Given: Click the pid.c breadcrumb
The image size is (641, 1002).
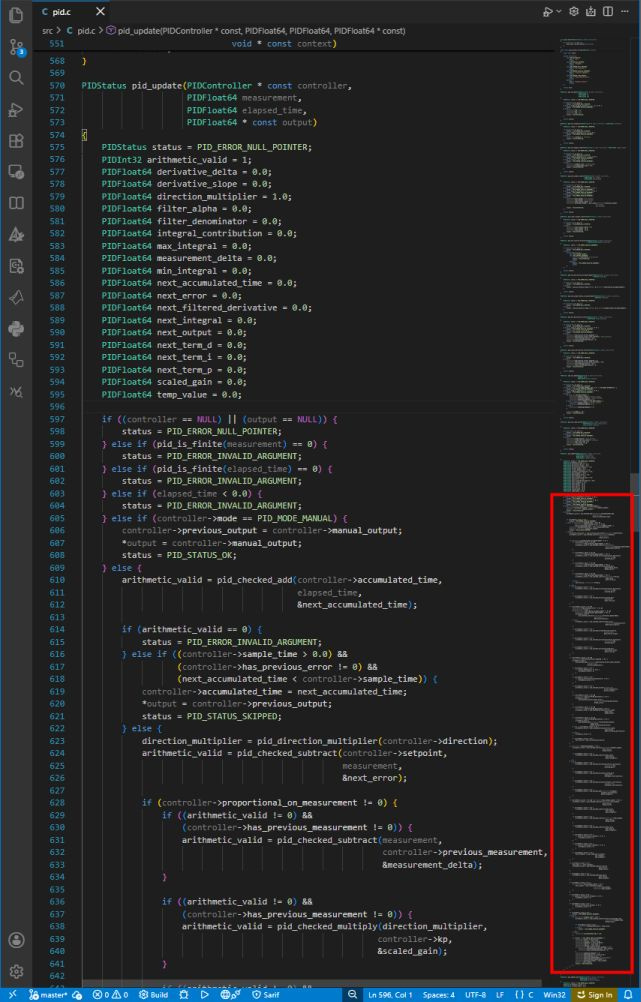Looking at the screenshot, I should tap(84, 30).
